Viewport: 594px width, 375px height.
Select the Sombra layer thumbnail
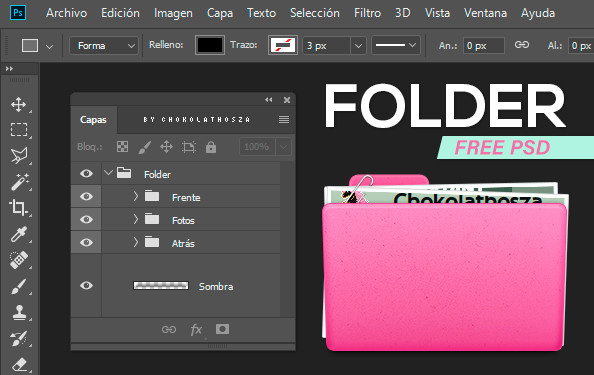click(x=161, y=286)
